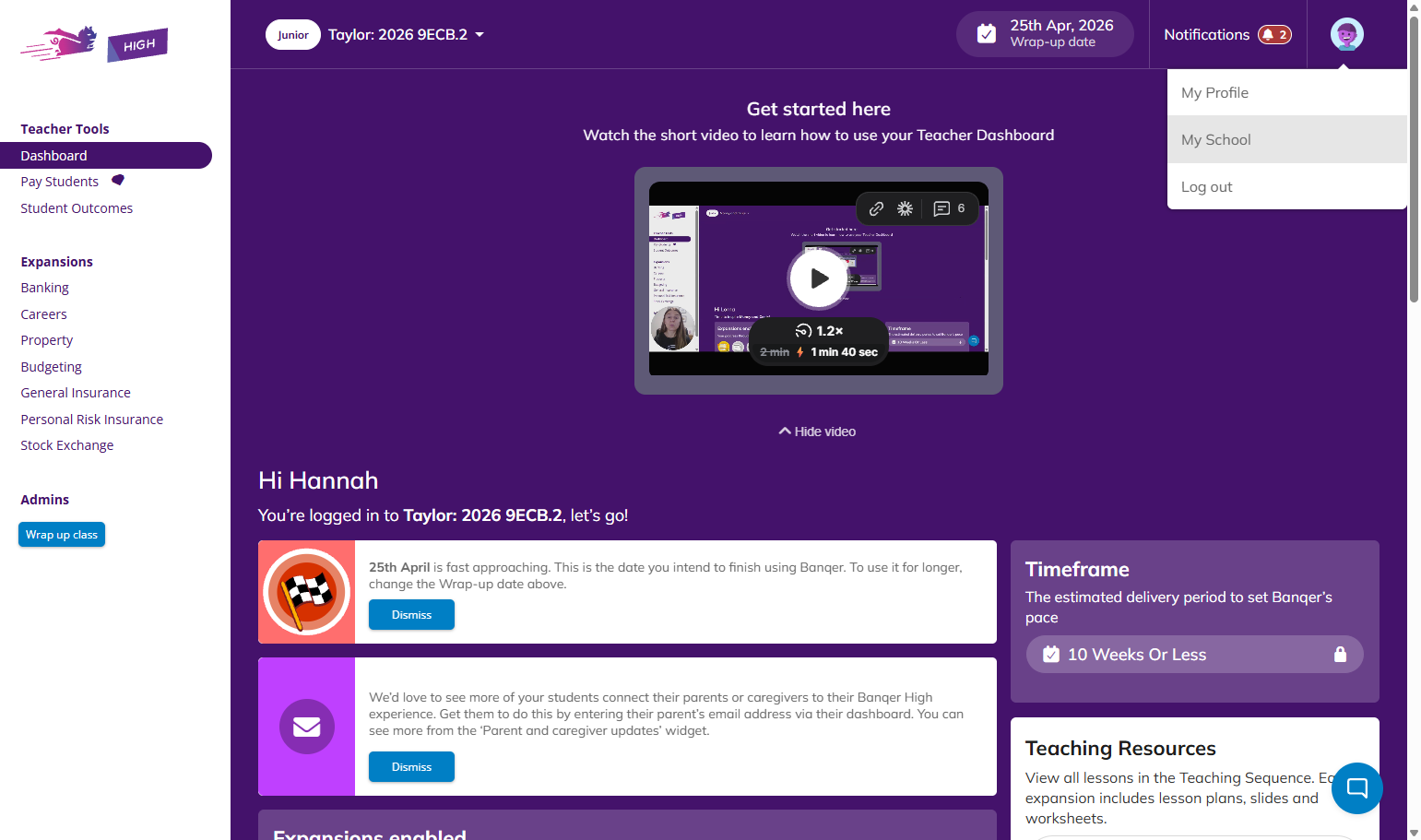The image size is (1421, 840).
Task: Click the Notifications button
Action: coord(1227,34)
